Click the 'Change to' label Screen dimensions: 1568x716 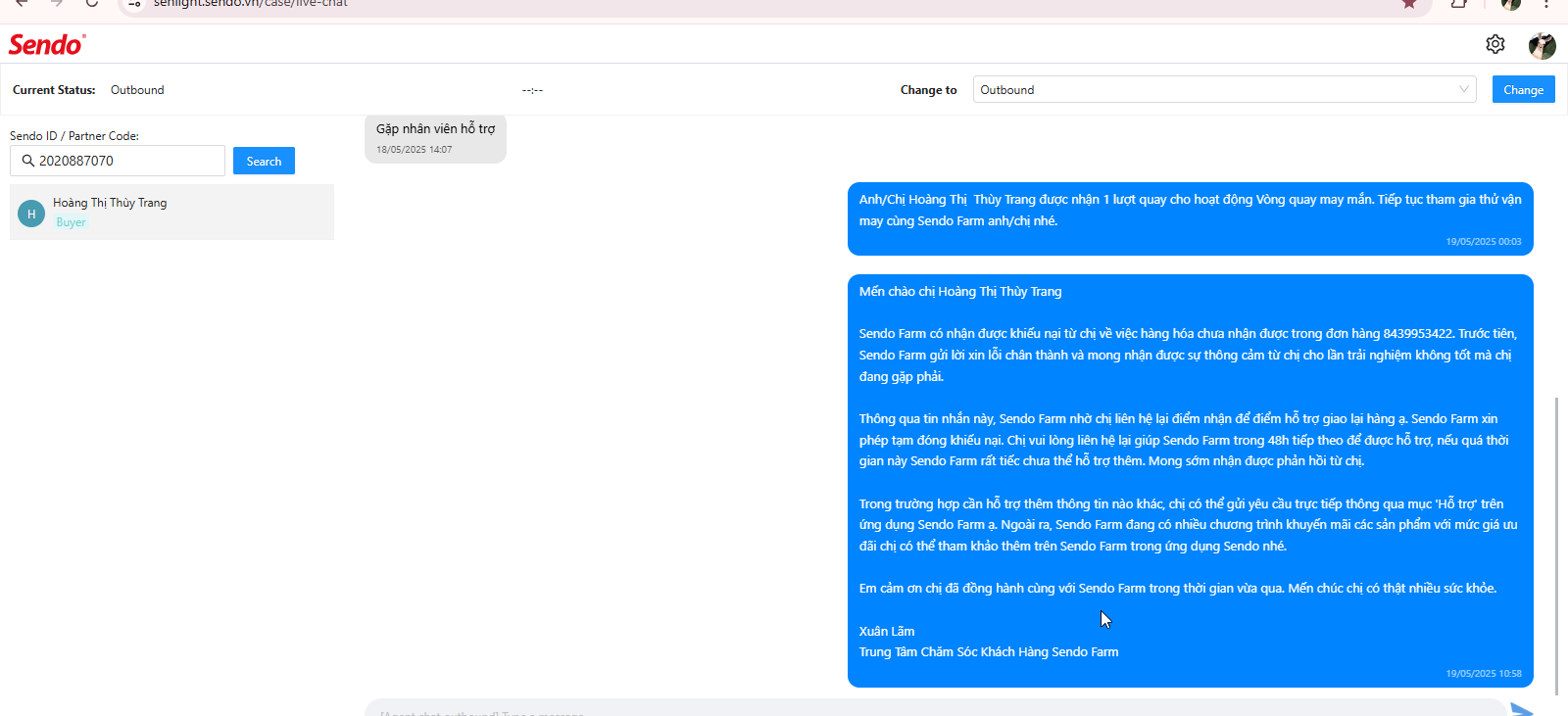pos(928,90)
